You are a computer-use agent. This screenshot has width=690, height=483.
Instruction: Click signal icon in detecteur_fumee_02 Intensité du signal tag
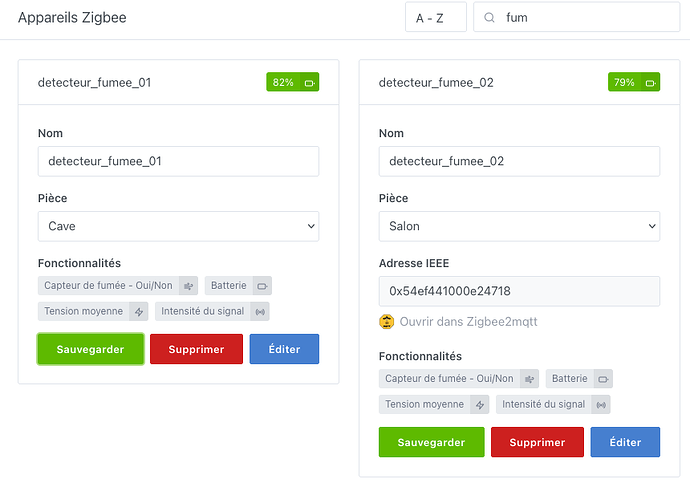click(x=601, y=405)
